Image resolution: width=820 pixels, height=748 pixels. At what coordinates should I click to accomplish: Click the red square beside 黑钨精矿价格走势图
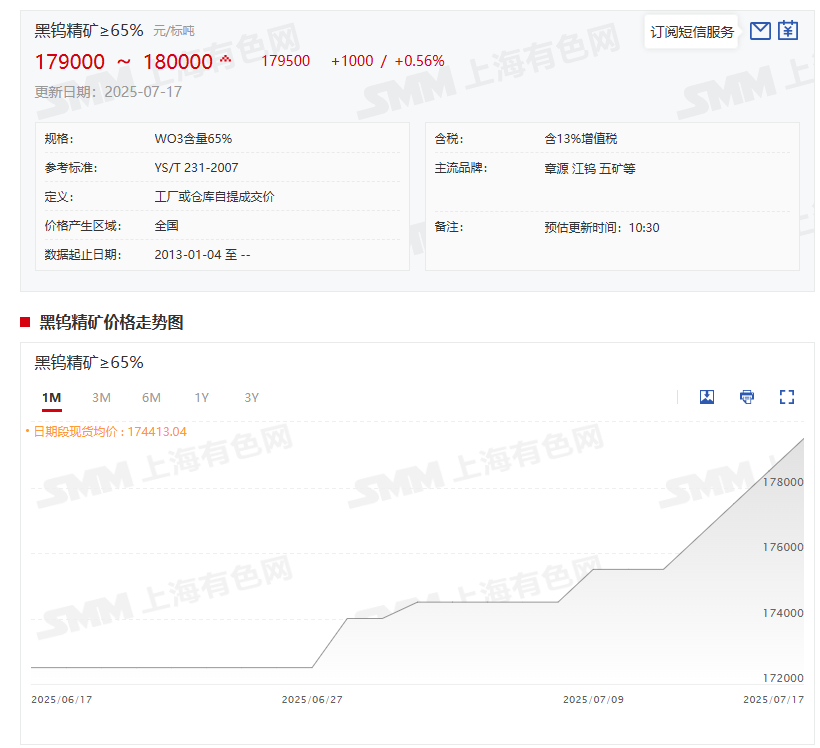click(x=25, y=322)
